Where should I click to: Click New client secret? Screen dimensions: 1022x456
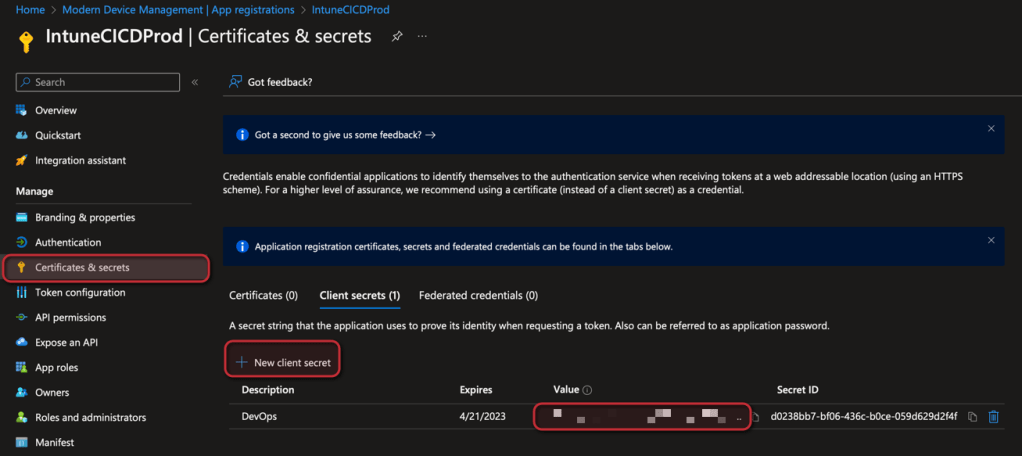click(x=283, y=362)
